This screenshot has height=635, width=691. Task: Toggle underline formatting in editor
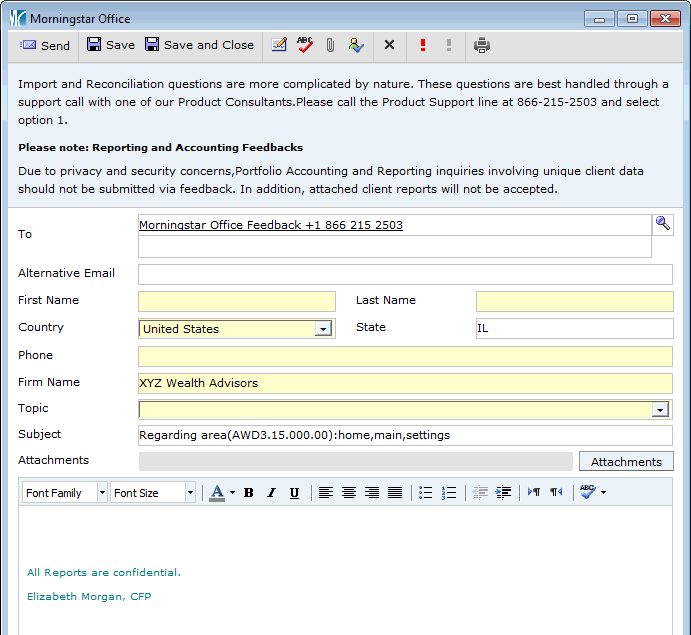294,493
